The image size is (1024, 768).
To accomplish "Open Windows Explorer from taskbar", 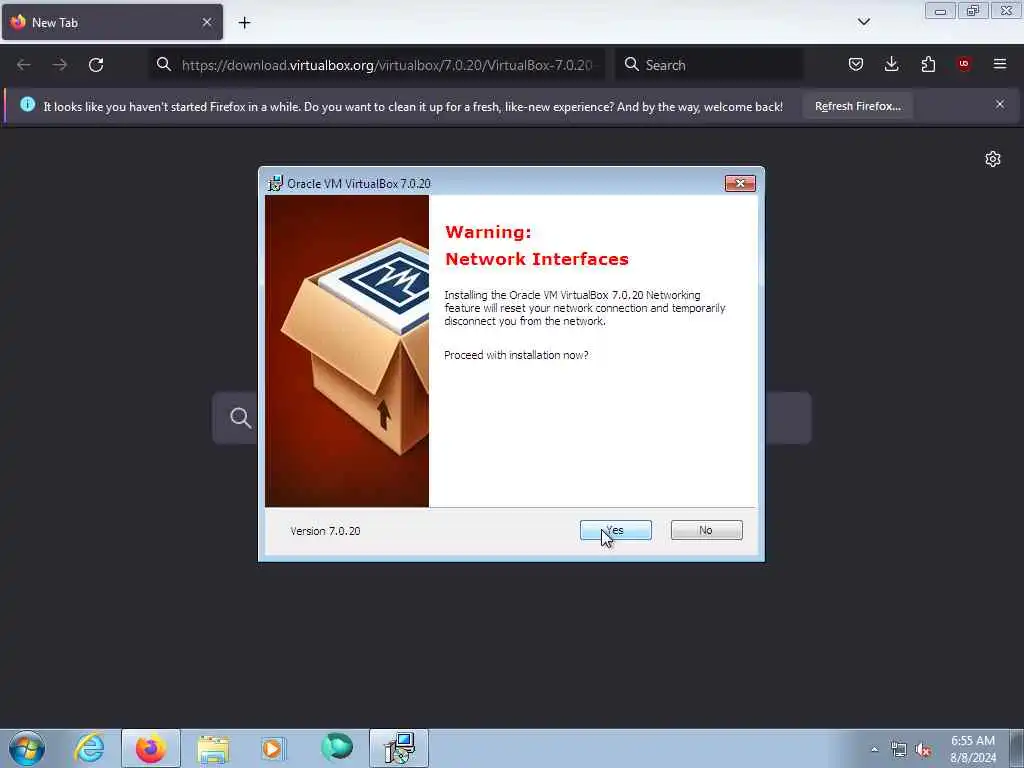I will tap(213, 748).
